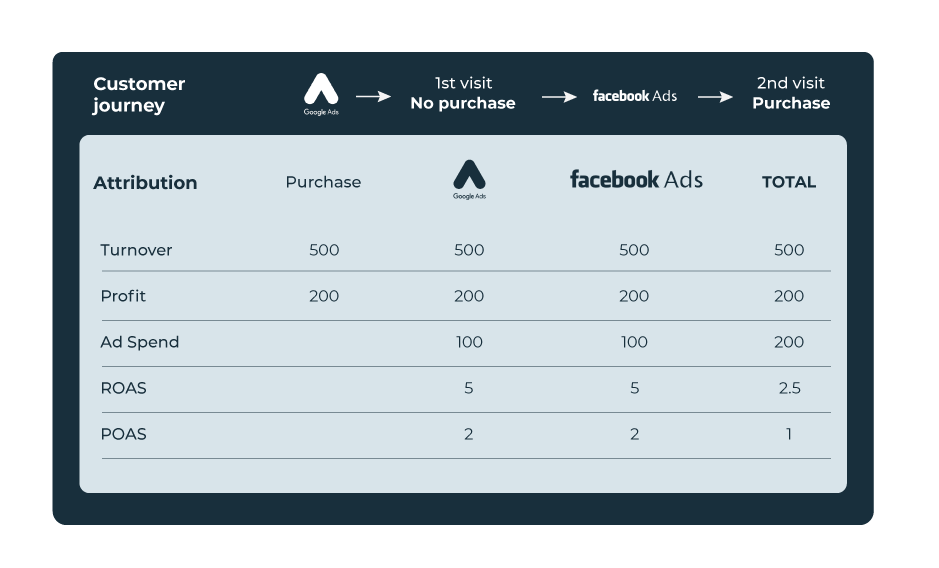Select the Customer journey heading

coord(139,94)
